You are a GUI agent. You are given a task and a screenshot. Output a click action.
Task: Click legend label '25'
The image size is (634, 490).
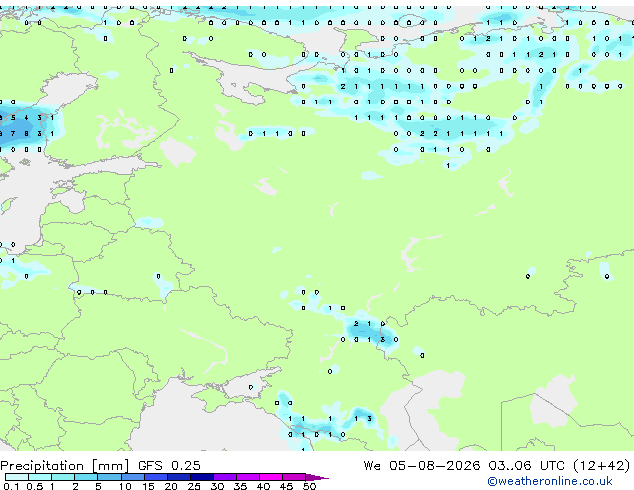(194, 486)
